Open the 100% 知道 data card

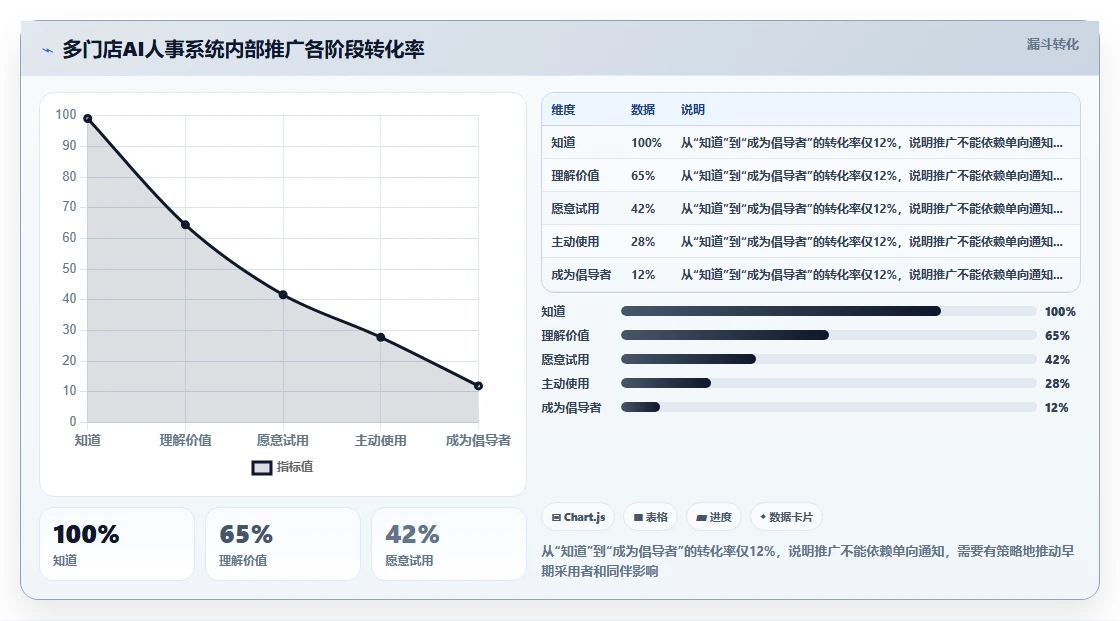116,545
